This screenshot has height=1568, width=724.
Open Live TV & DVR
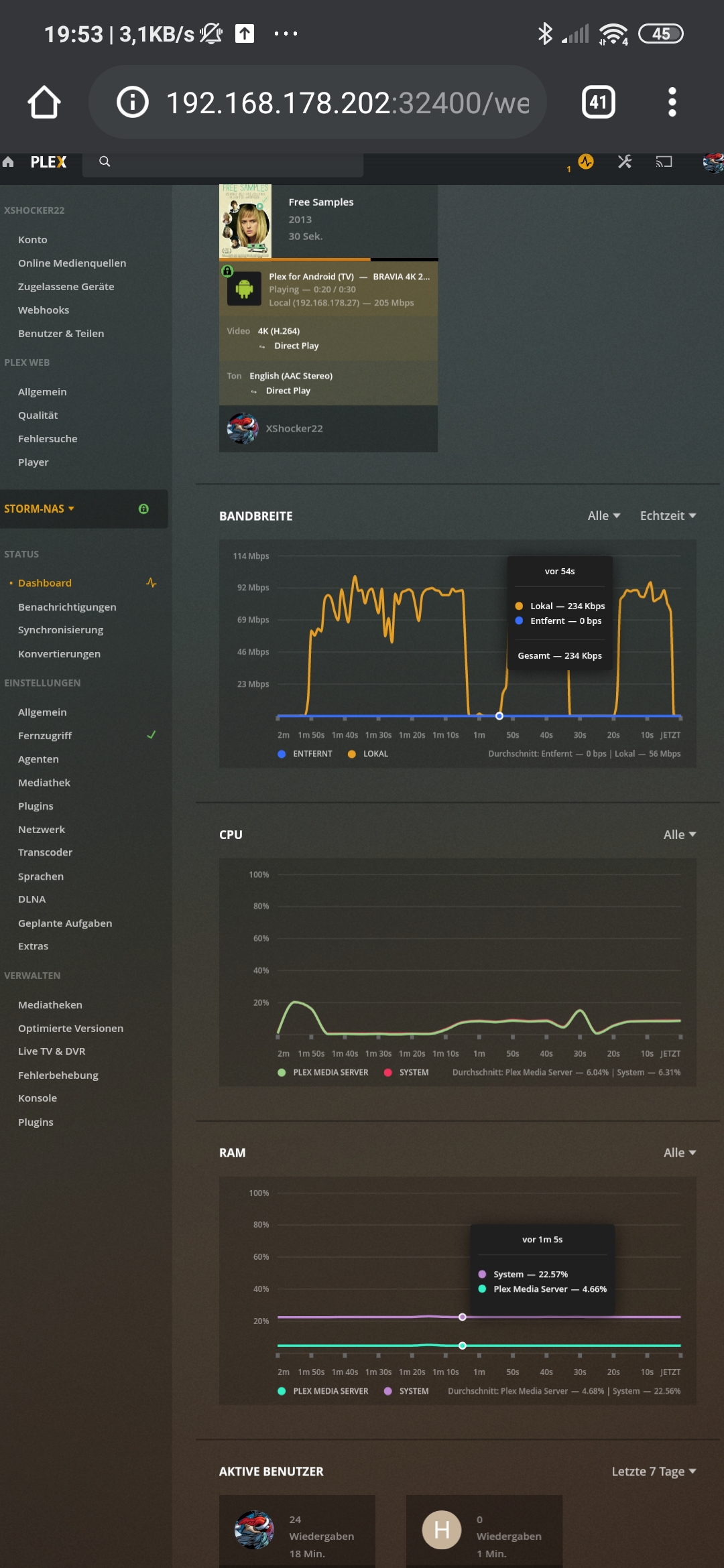click(x=52, y=1051)
